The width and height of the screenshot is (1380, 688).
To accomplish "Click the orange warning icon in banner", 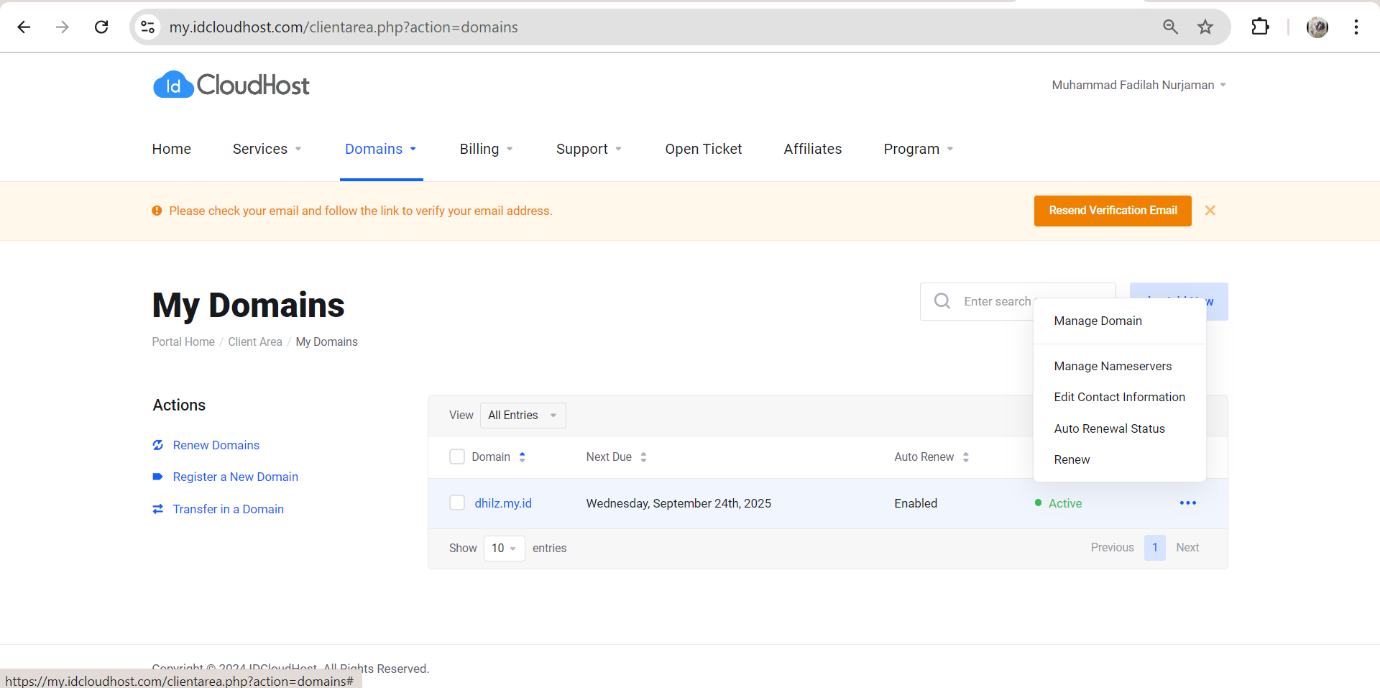I will coord(157,211).
